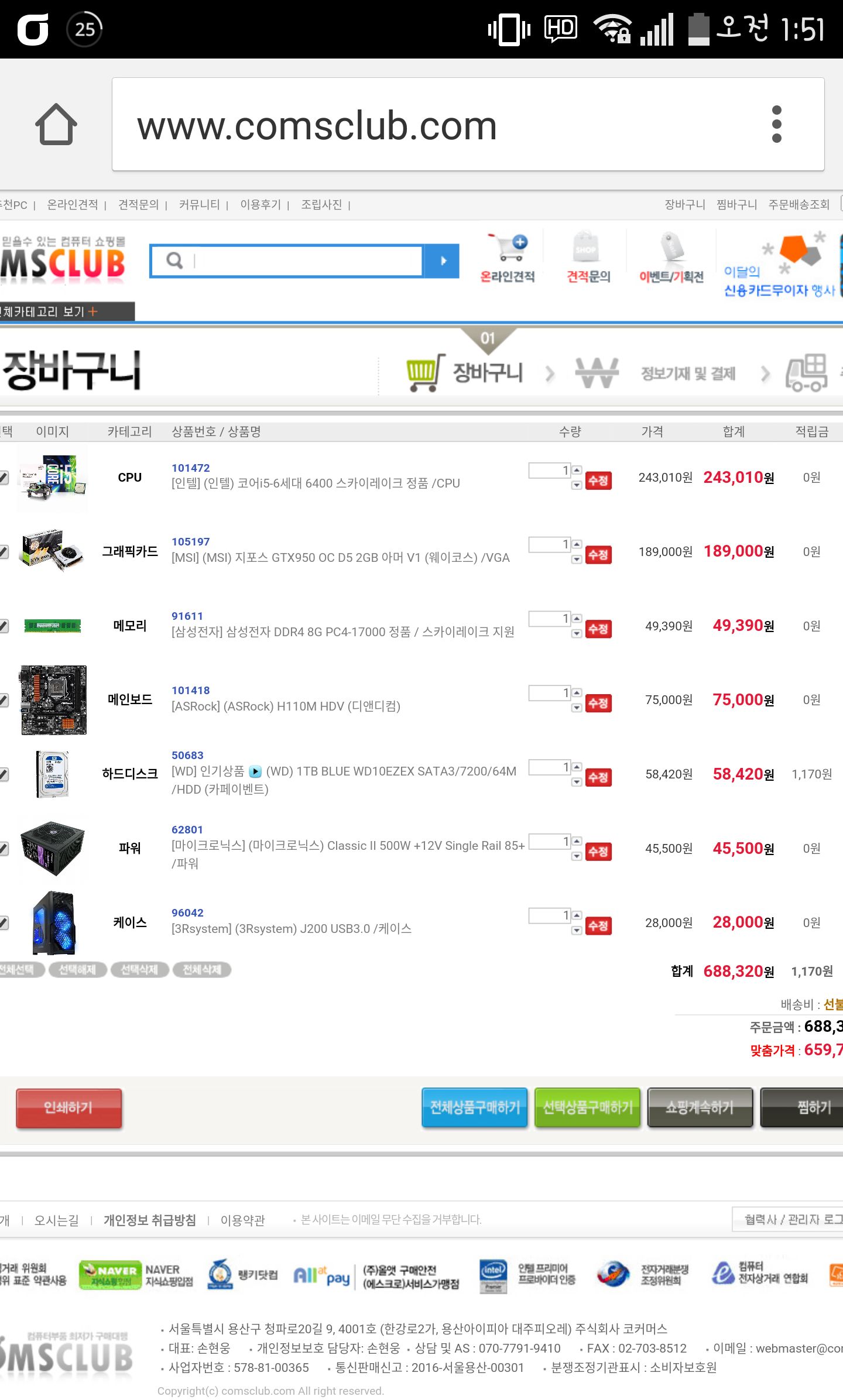843x1400 pixels.
Task: Click the footer COMSCLUB logo
Action: (x=66, y=1354)
